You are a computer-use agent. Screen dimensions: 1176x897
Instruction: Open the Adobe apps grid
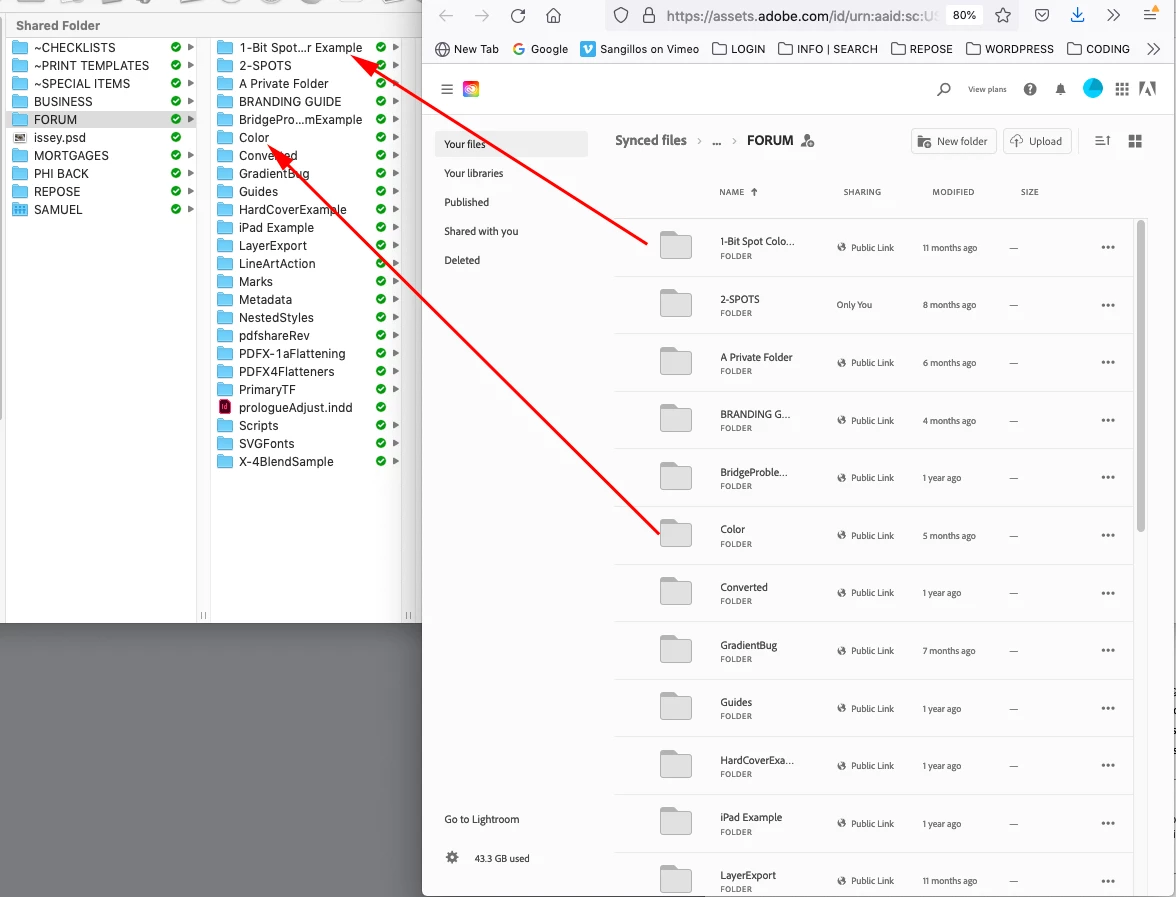[x=1122, y=89]
